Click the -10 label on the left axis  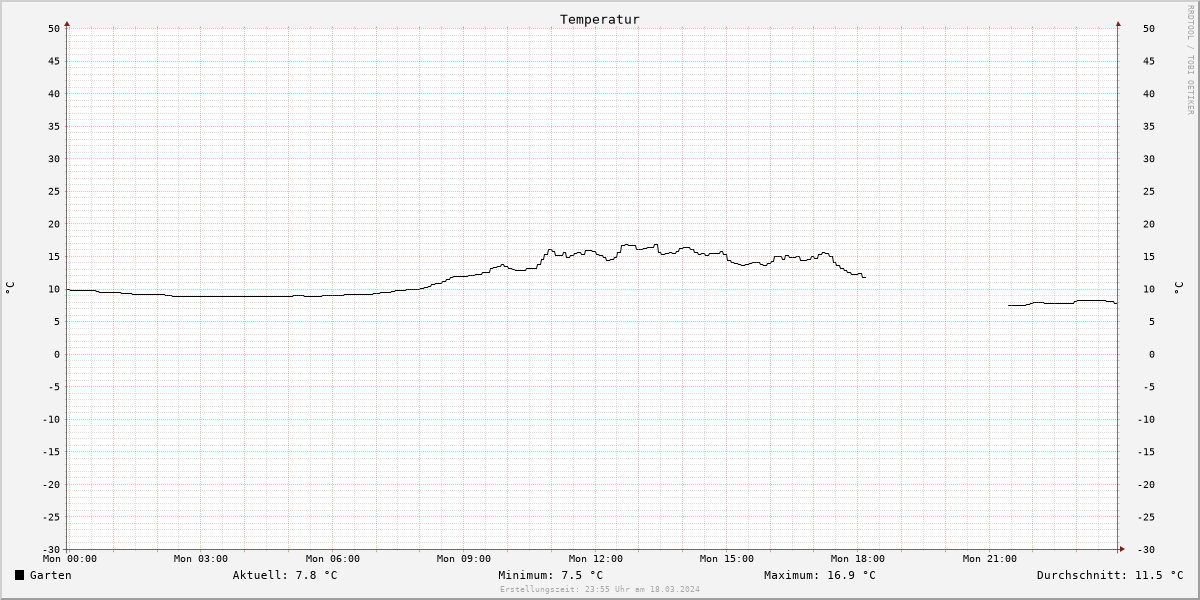click(x=51, y=420)
